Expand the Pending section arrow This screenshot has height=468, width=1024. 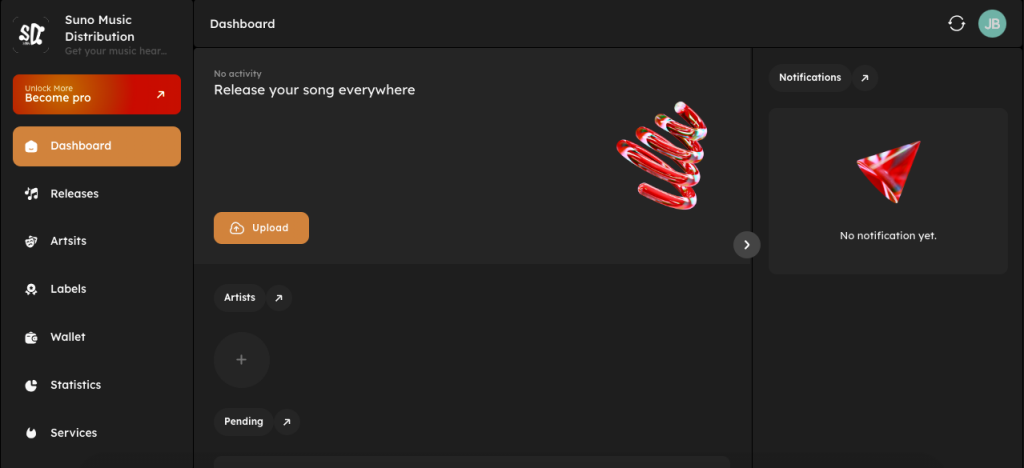tap(287, 422)
